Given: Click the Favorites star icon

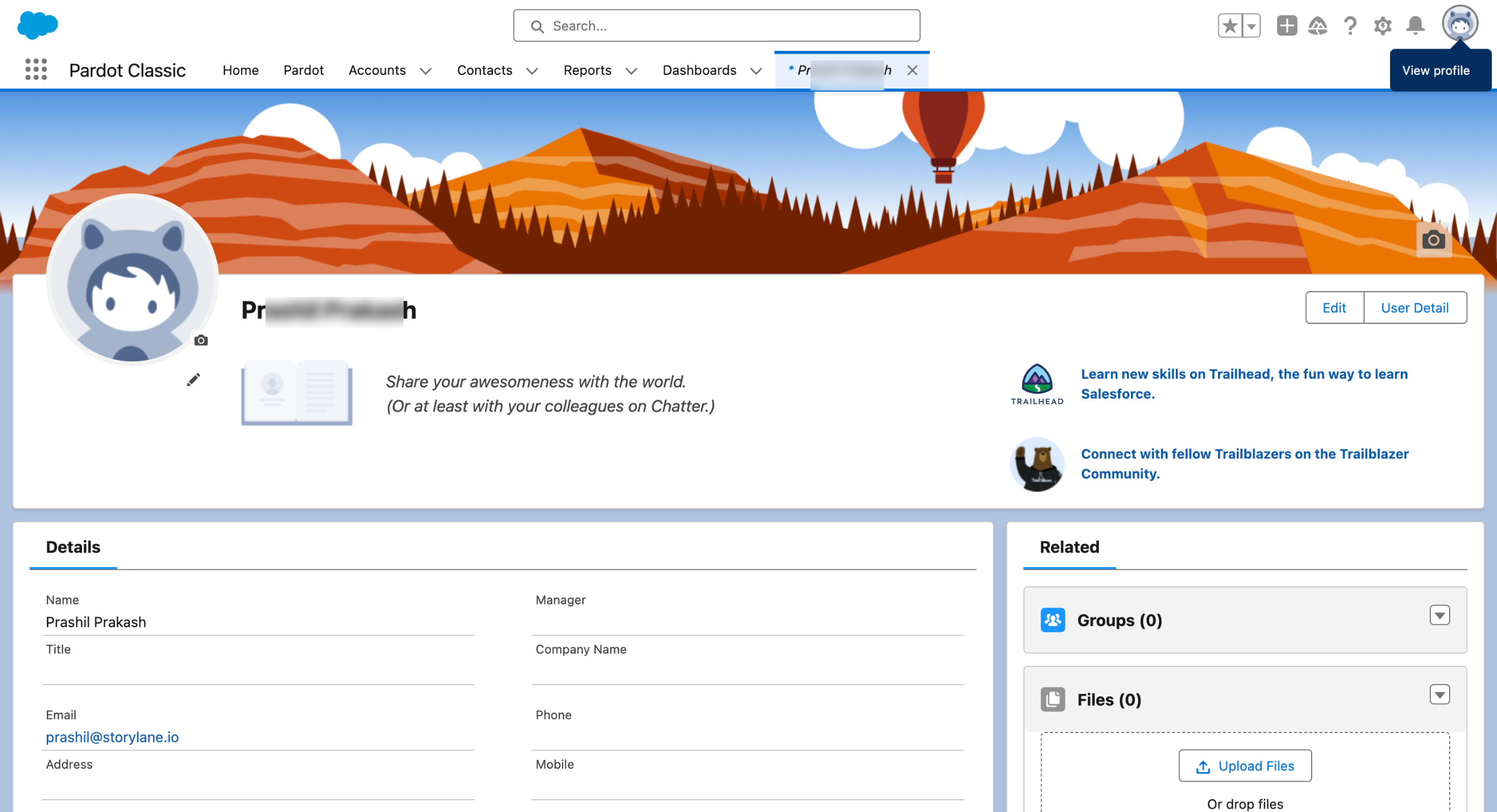Looking at the screenshot, I should click(1230, 26).
